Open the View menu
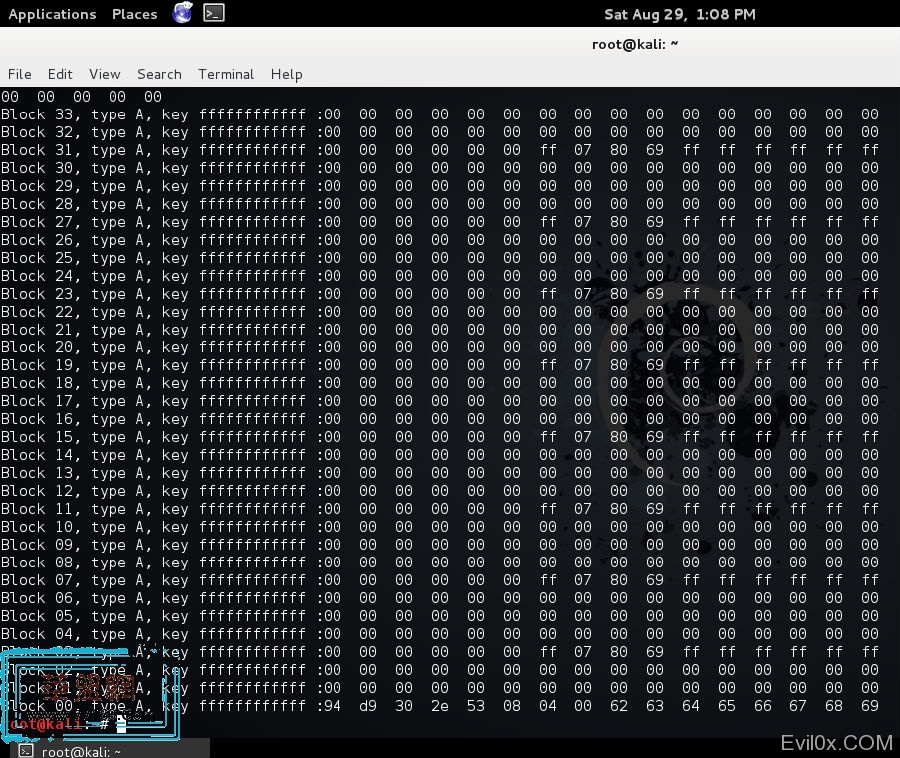Image resolution: width=900 pixels, height=758 pixels. coord(104,74)
